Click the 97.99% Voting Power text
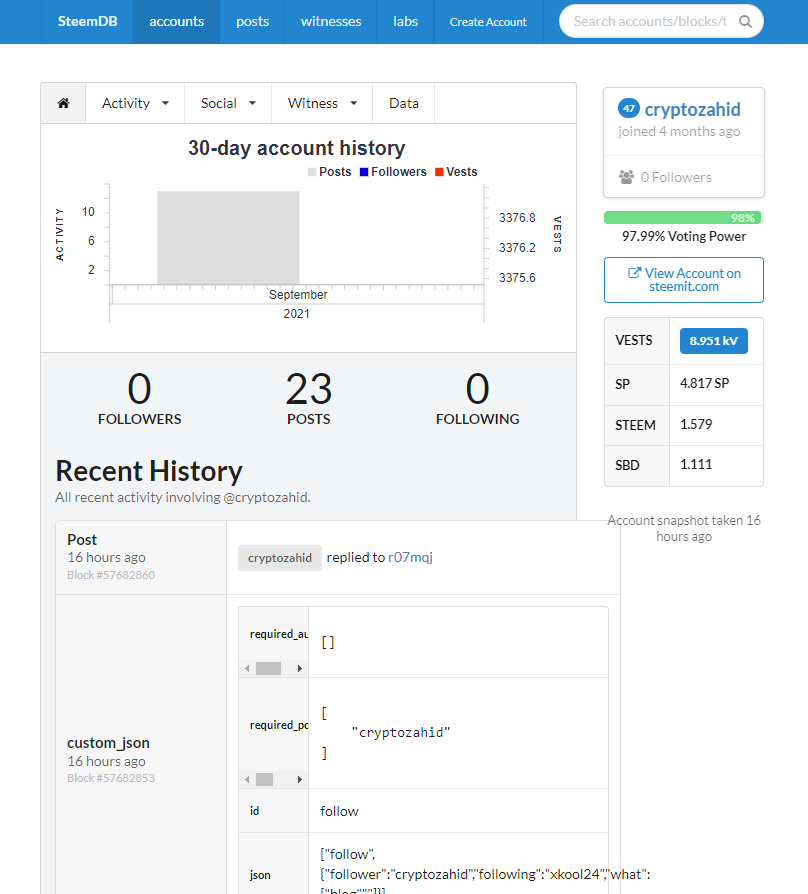 click(x=684, y=236)
